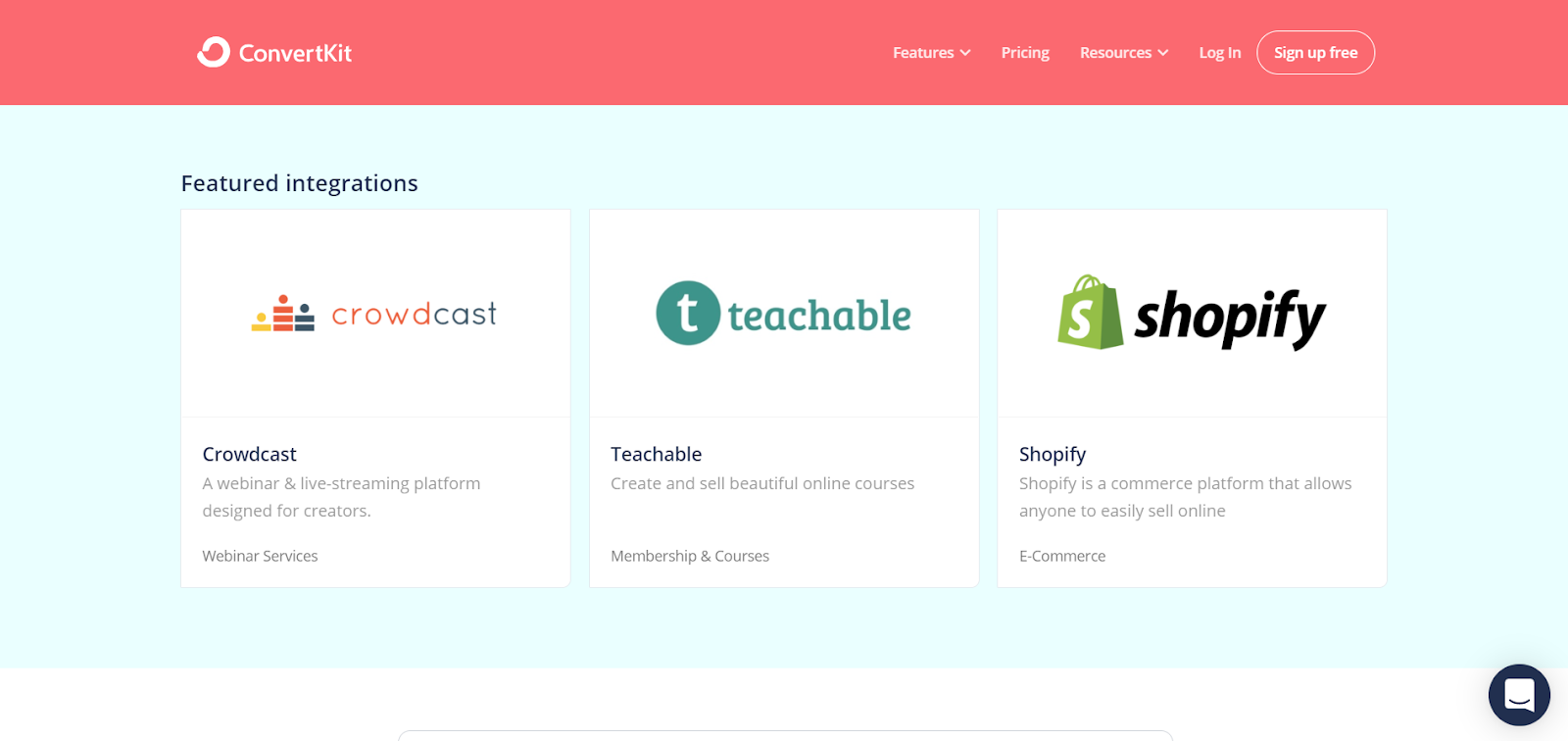Screen dimensions: 1568x741
Task: Go to the Pricing page
Action: tap(1025, 53)
